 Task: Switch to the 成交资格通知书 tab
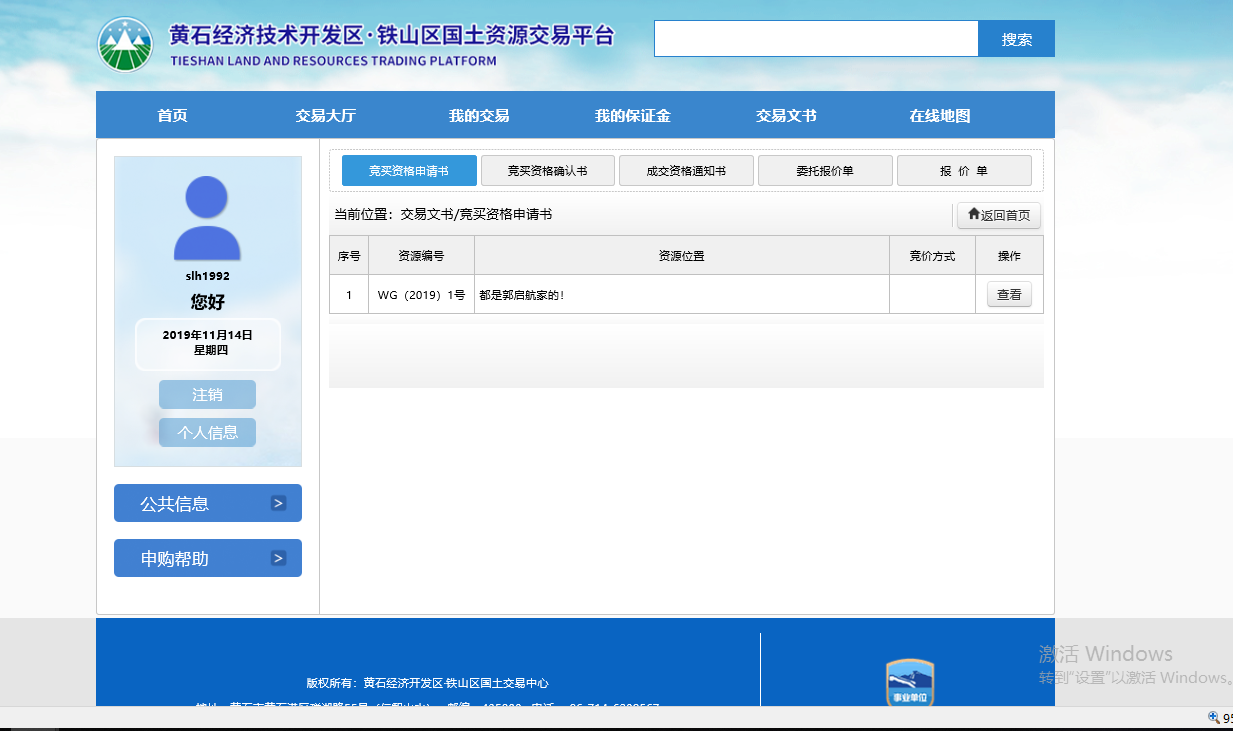(x=686, y=171)
